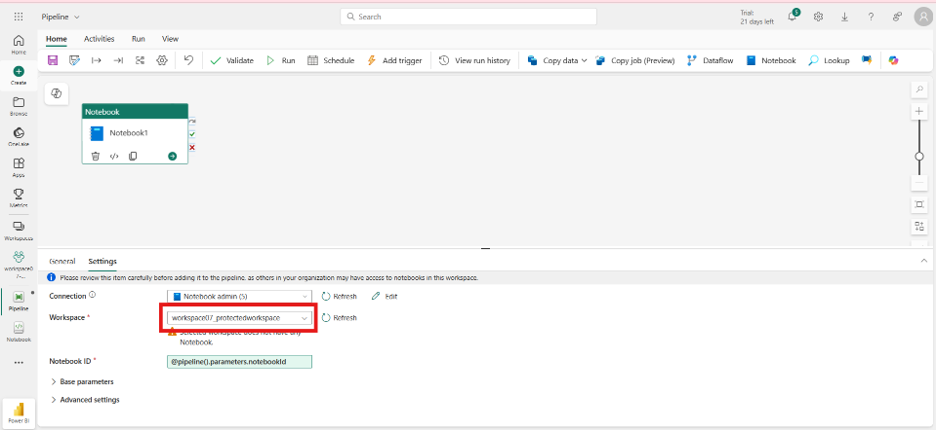Image resolution: width=936 pixels, height=430 pixels.
Task: Open the Connection dropdown
Action: (239, 296)
